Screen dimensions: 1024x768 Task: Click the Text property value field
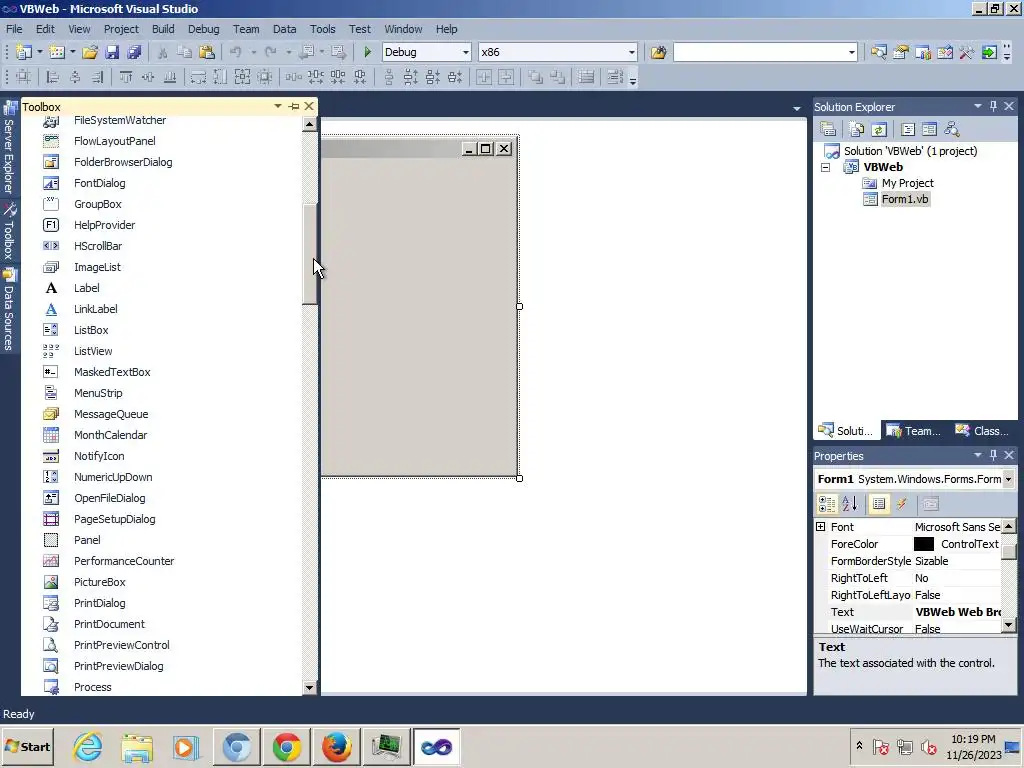pyautogui.click(x=957, y=612)
